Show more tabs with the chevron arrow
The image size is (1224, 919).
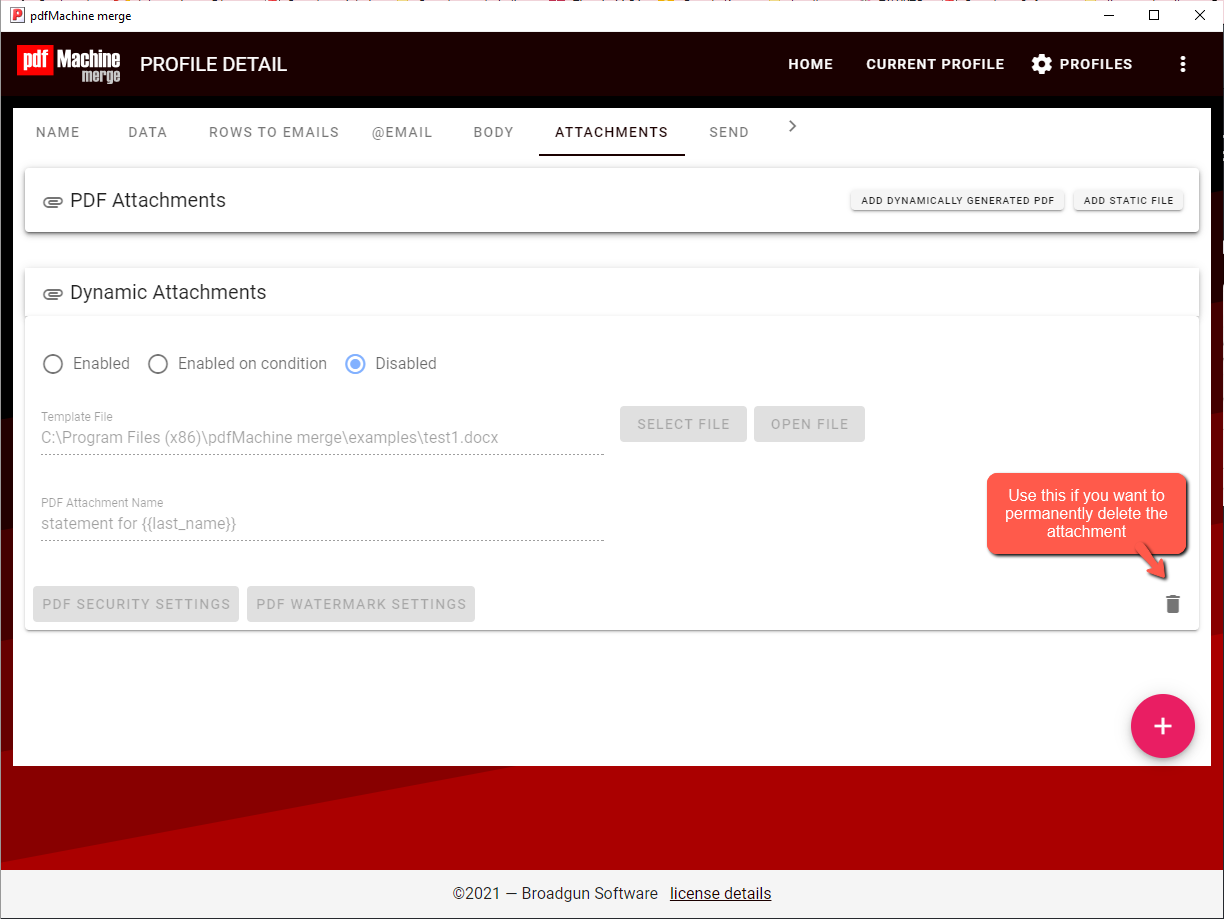click(793, 126)
